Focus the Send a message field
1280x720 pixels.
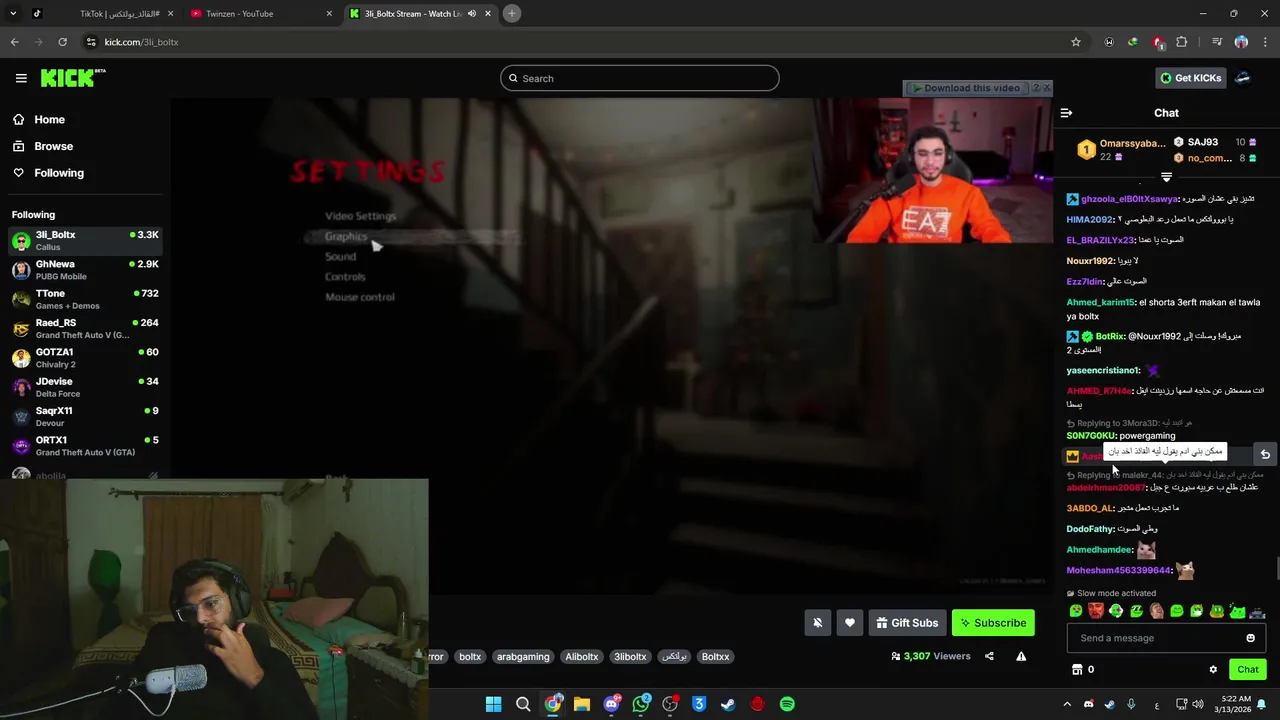tap(1166, 638)
